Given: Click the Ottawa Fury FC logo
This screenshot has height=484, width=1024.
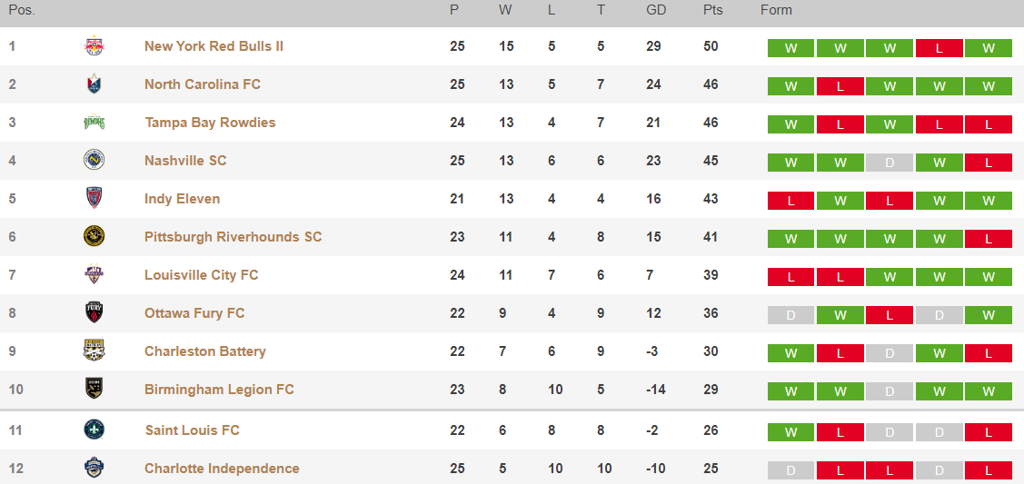Looking at the screenshot, I should pos(94,312).
